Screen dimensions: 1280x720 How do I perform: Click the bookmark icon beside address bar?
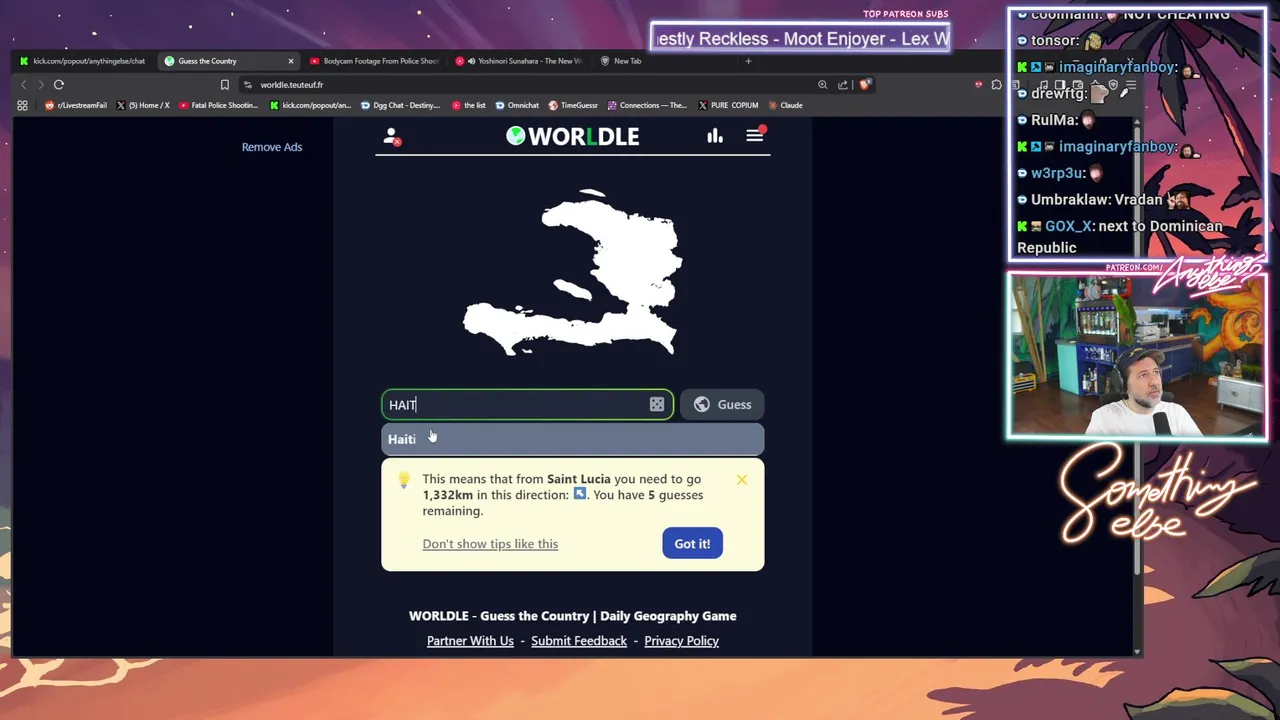coord(225,85)
